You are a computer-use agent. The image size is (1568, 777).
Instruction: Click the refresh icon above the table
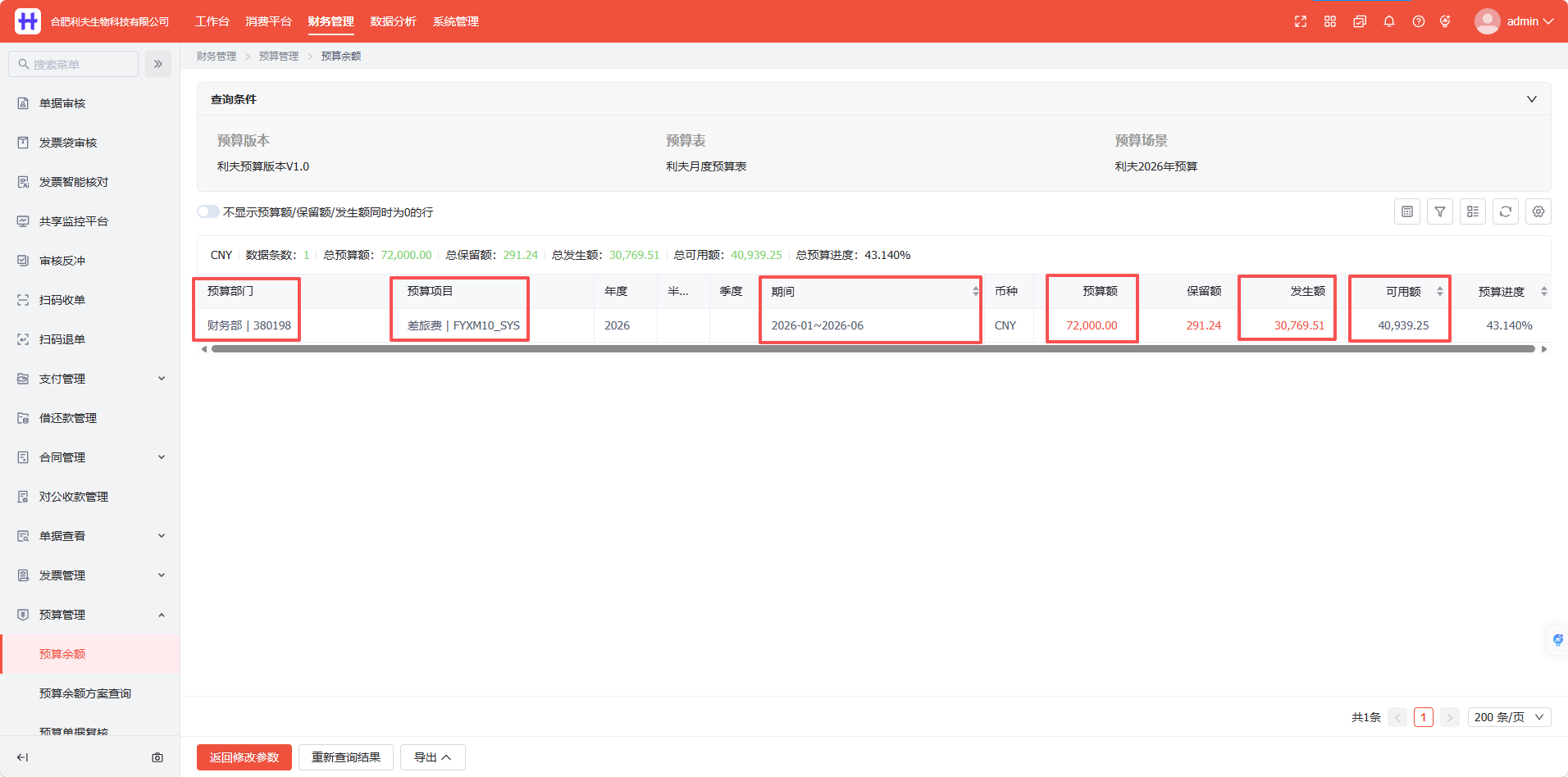click(x=1506, y=211)
